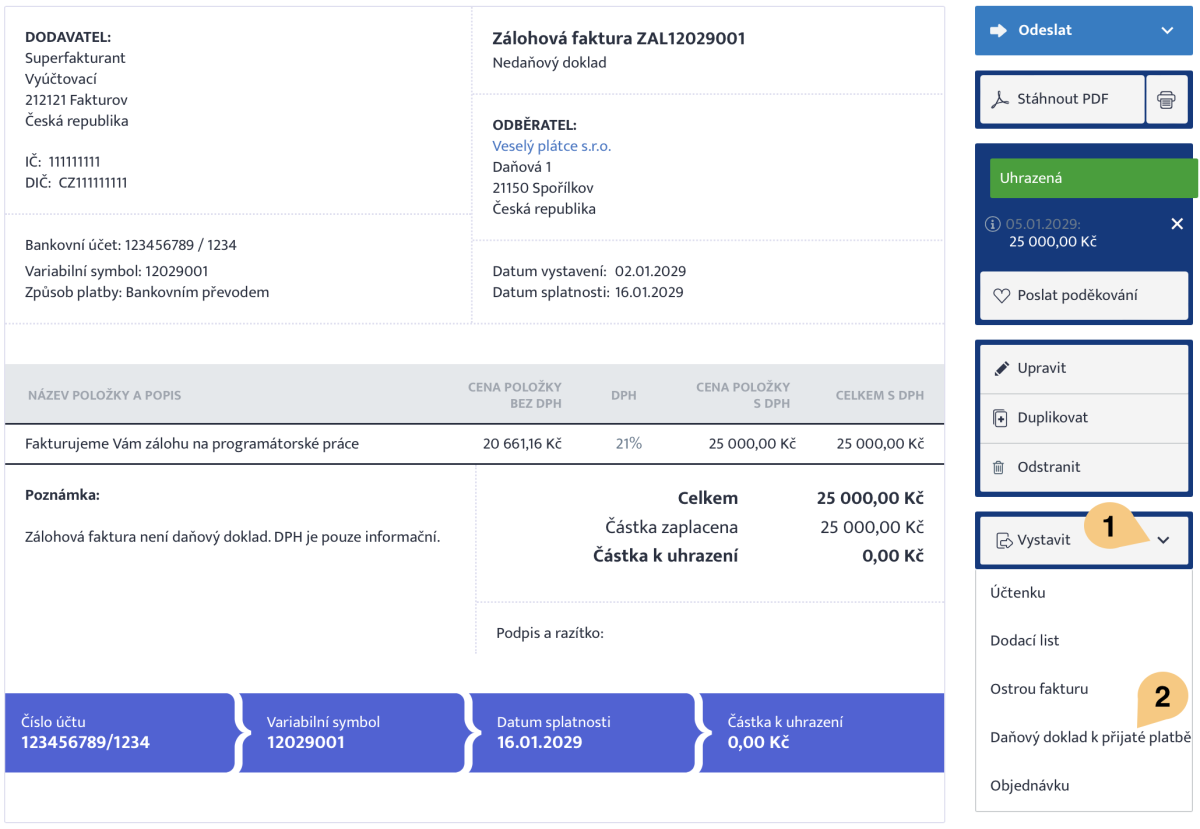
Task: Click the arrow icon on Odeslat button
Action: tap(997, 30)
